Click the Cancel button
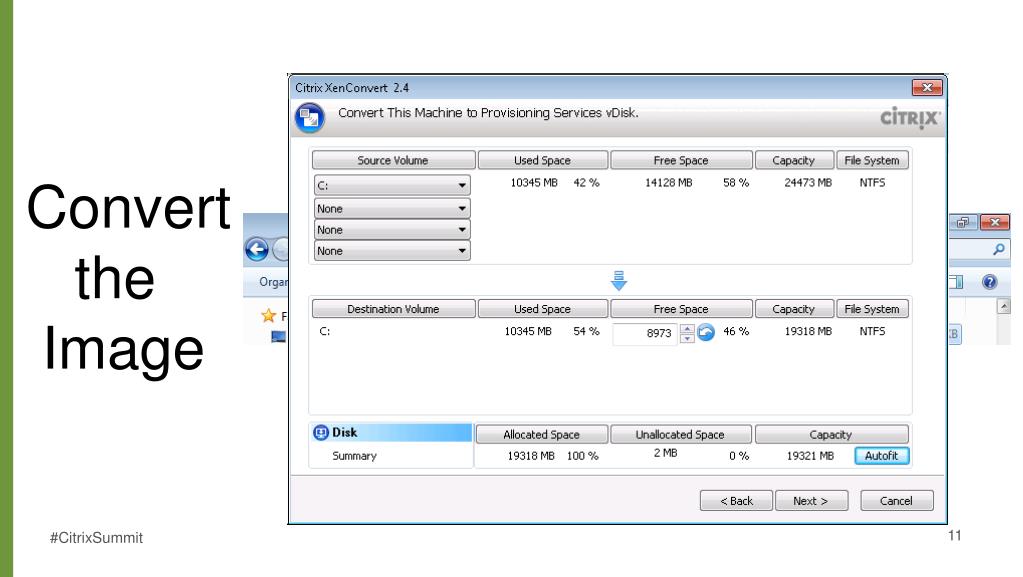The image size is (1023, 577). coord(896,501)
